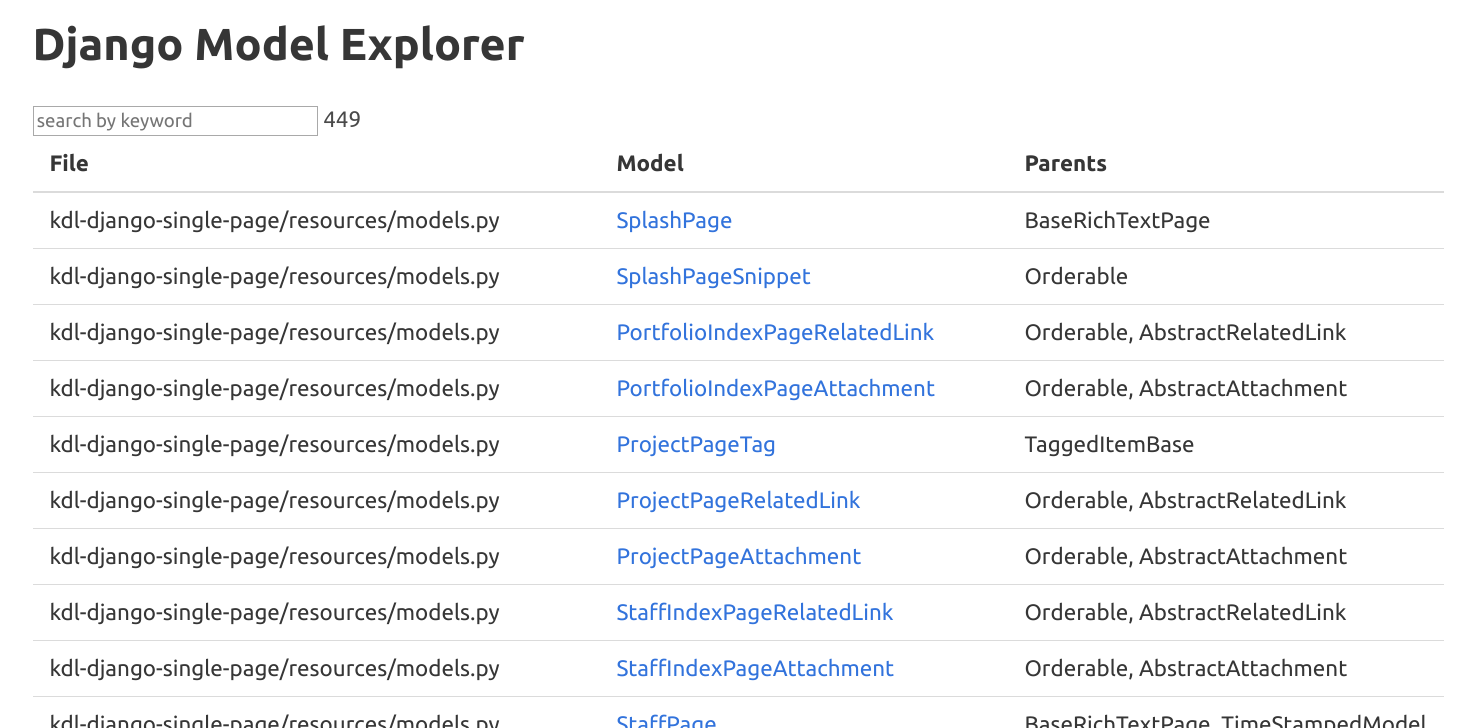Select Parents cell in ProjectPageAttachment row
Image resolution: width=1470 pixels, height=728 pixels.
tap(1186, 557)
